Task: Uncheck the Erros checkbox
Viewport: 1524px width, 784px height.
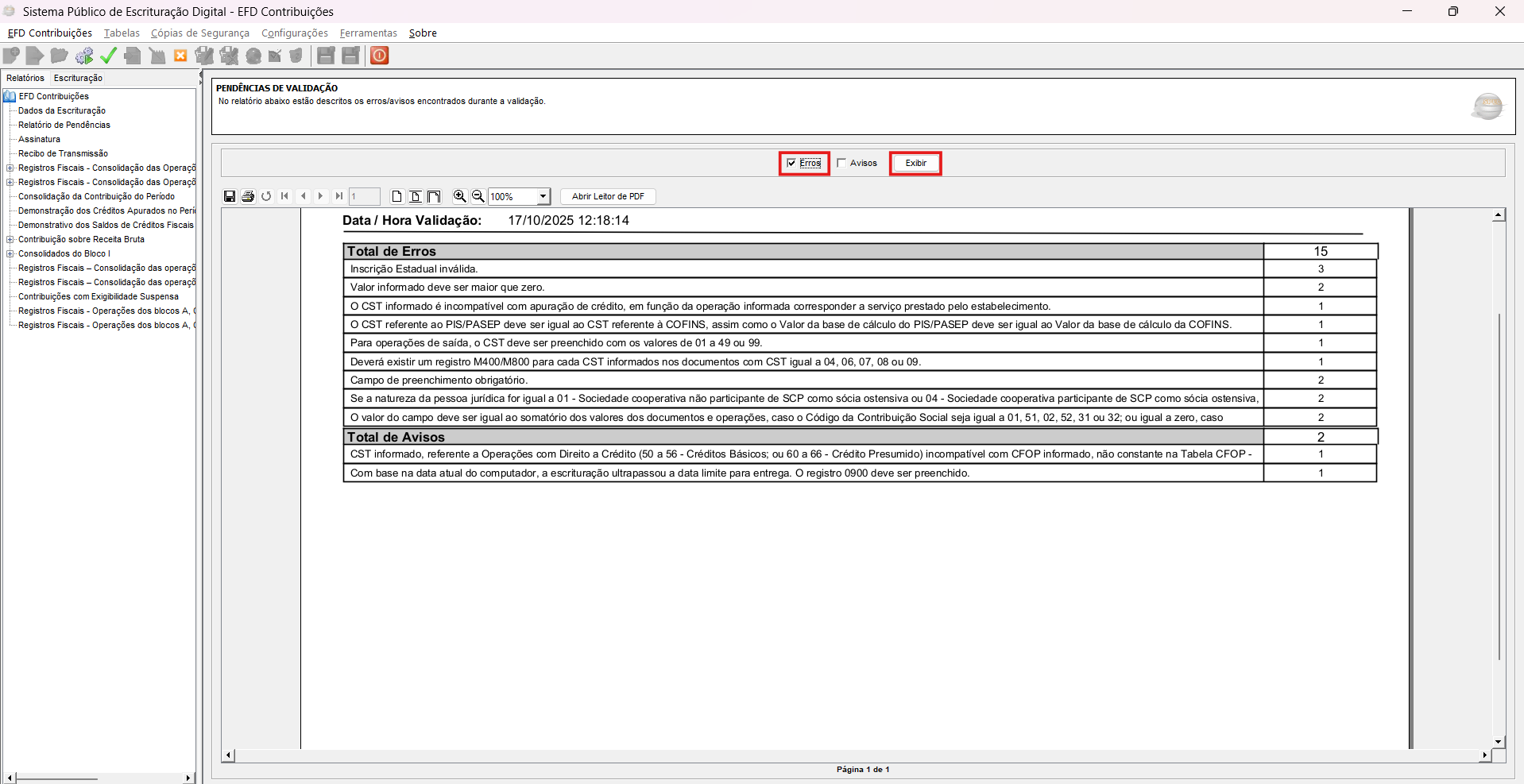Action: [x=791, y=163]
